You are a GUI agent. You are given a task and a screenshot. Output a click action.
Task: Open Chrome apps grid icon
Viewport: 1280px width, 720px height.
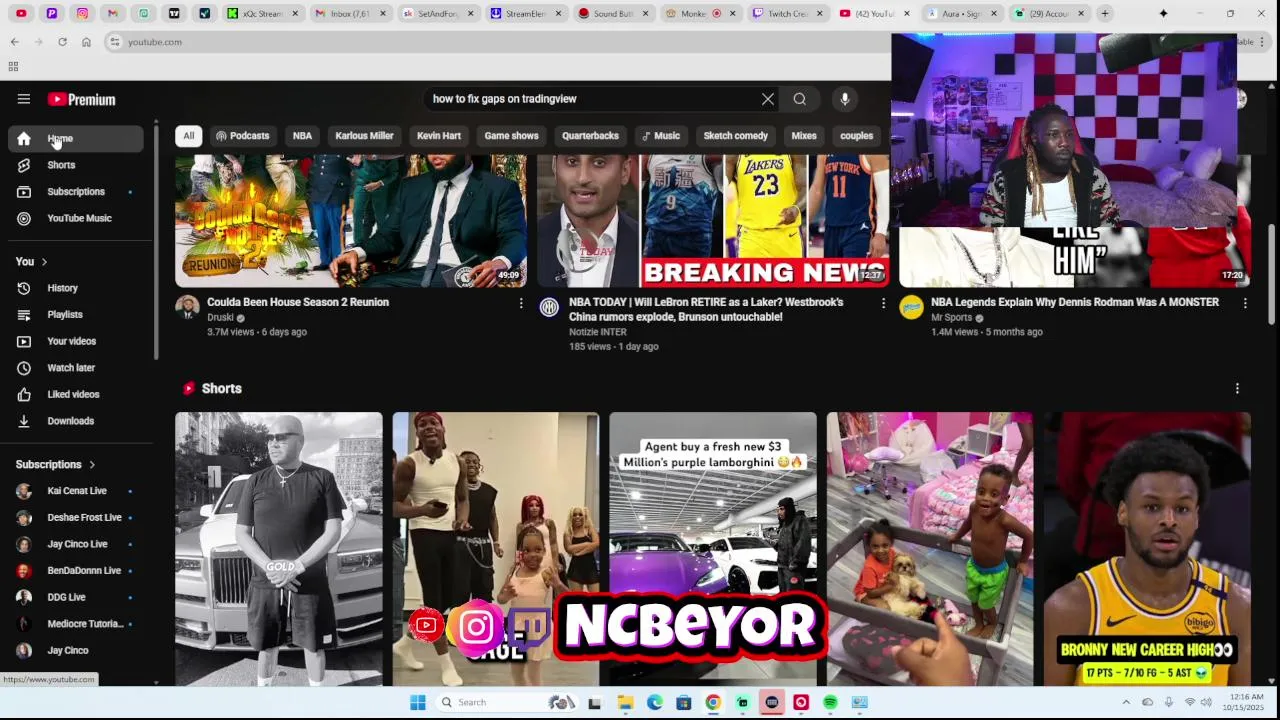coord(13,67)
